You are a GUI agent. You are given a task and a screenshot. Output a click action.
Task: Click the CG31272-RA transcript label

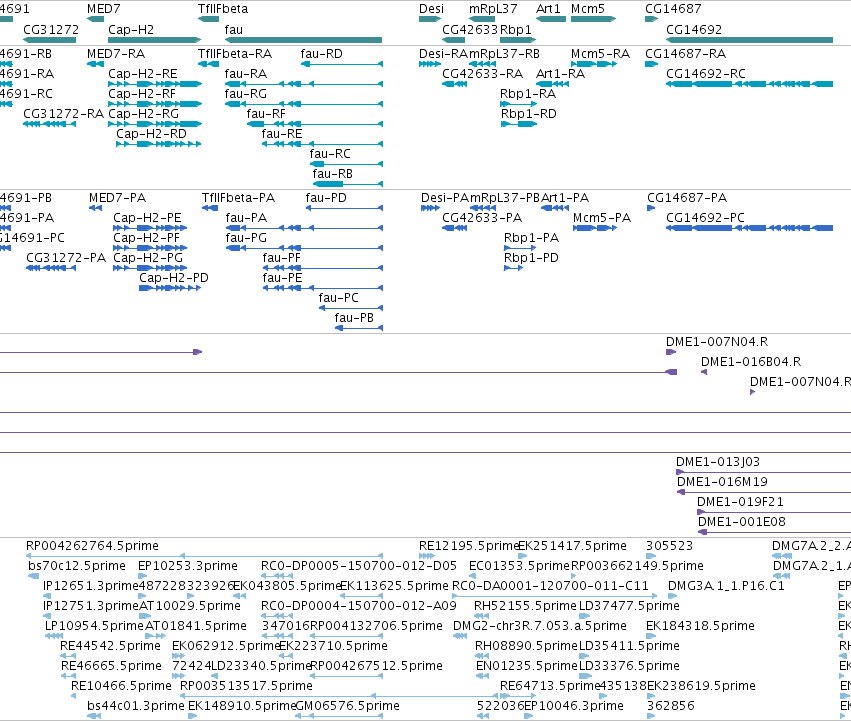pos(63,114)
